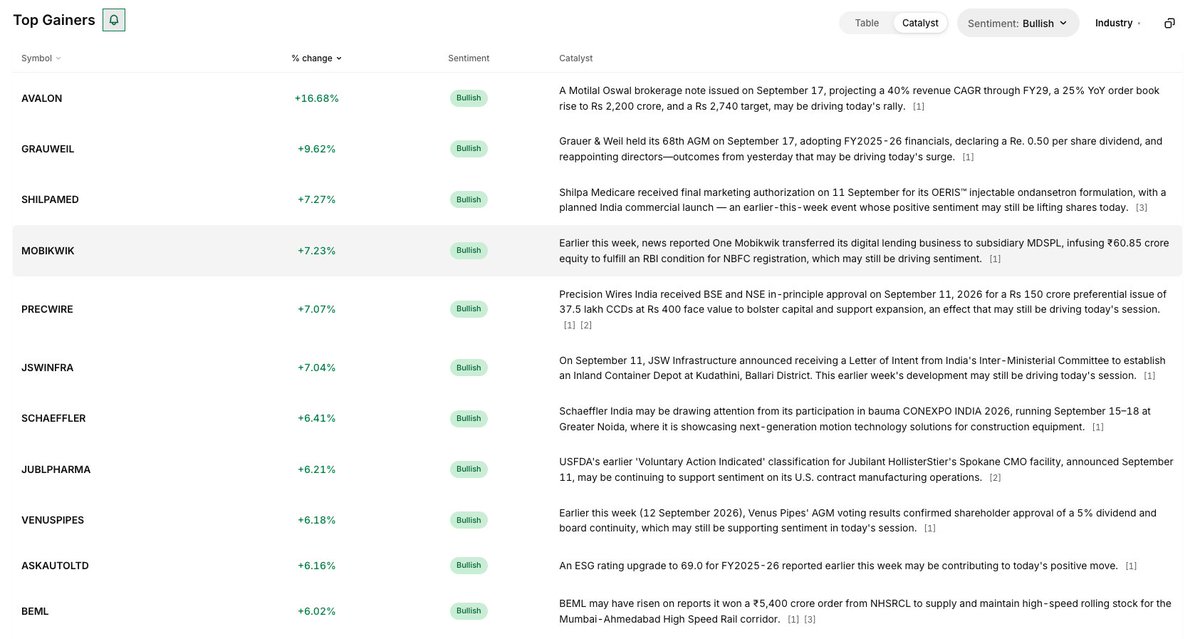
Task: Click the +7.27% change value
Action: click(x=317, y=200)
